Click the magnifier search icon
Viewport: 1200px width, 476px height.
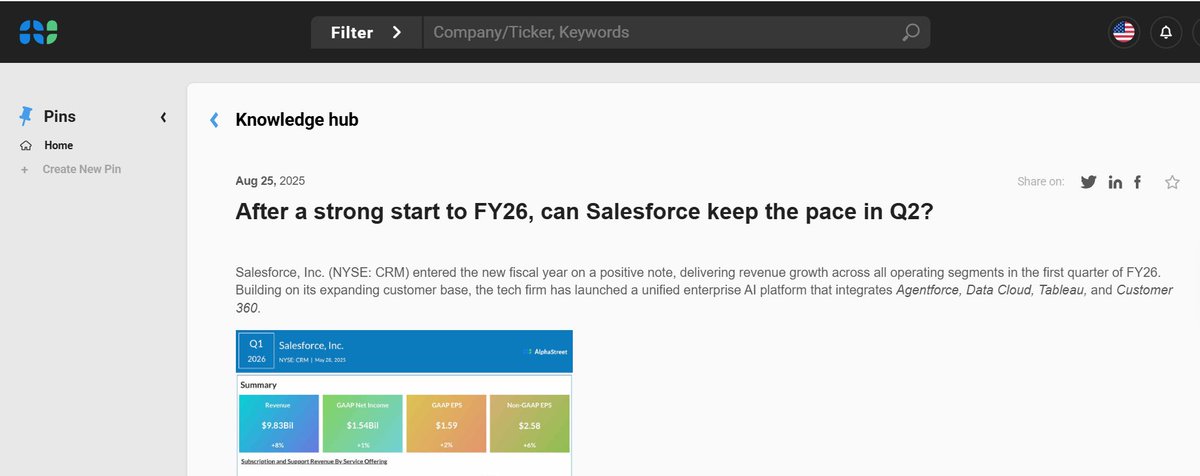(x=910, y=32)
